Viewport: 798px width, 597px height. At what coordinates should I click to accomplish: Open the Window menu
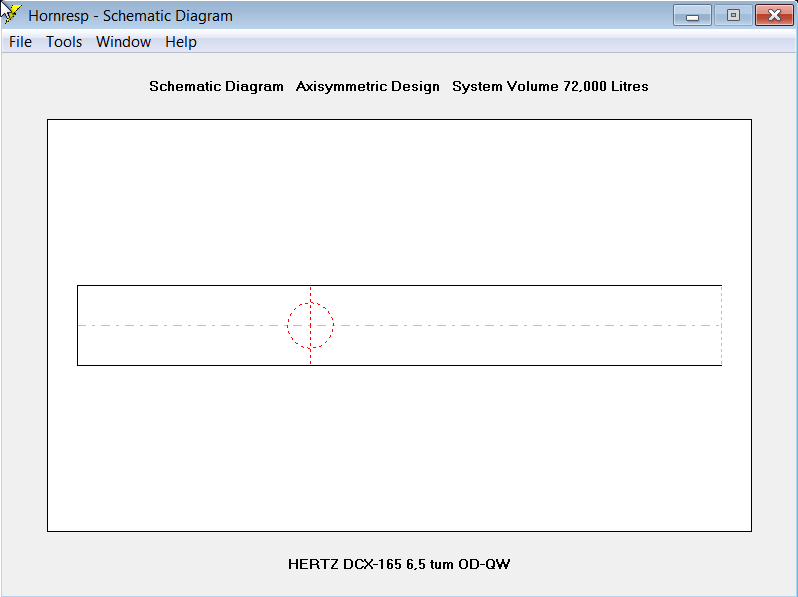[123, 42]
